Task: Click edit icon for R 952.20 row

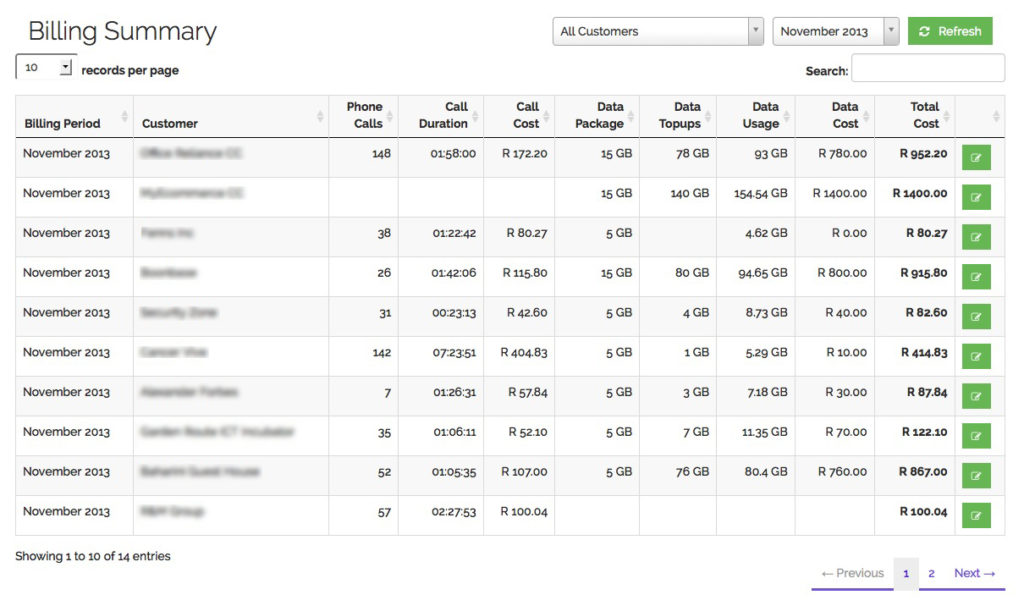Action: (975, 157)
